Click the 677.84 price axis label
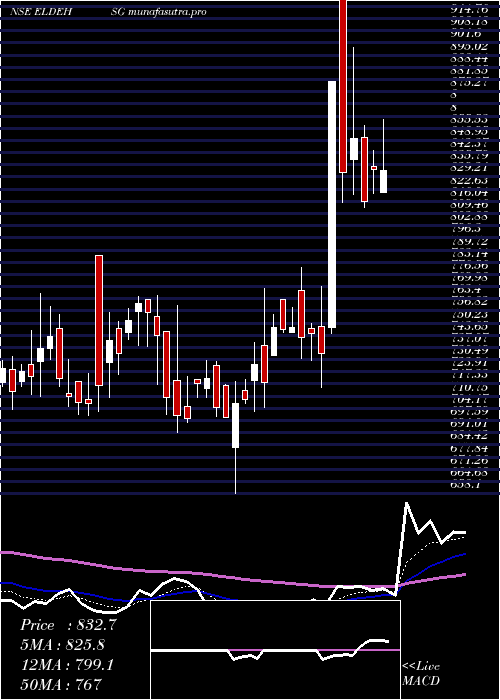Image resolution: width=500 pixels, height=700 pixels. point(467,449)
